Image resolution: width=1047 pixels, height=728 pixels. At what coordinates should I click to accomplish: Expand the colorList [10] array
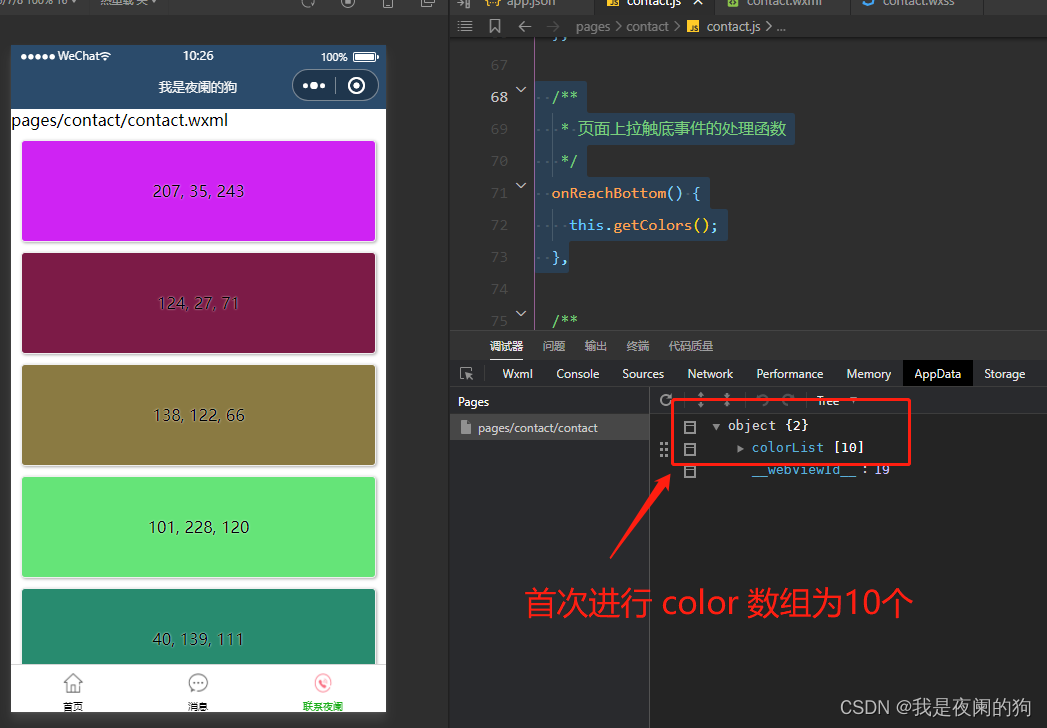point(740,448)
